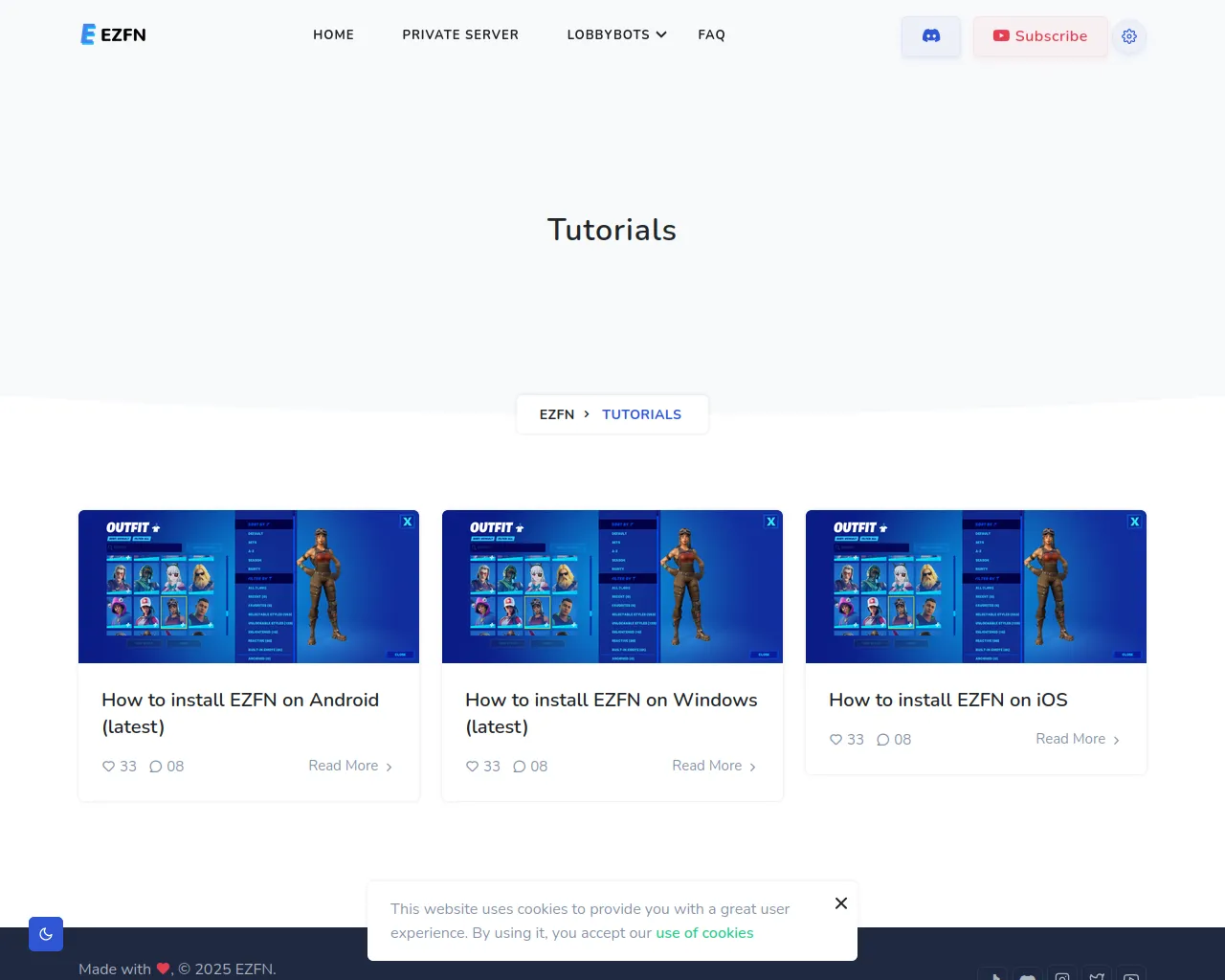Open comments on the Android install tutorial
1225x980 pixels.
[156, 767]
